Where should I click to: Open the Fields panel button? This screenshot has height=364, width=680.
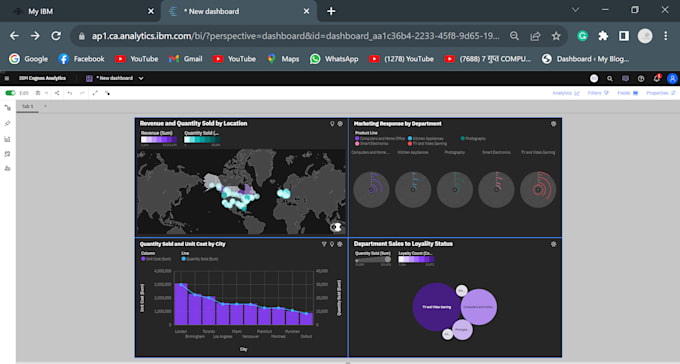pos(628,93)
